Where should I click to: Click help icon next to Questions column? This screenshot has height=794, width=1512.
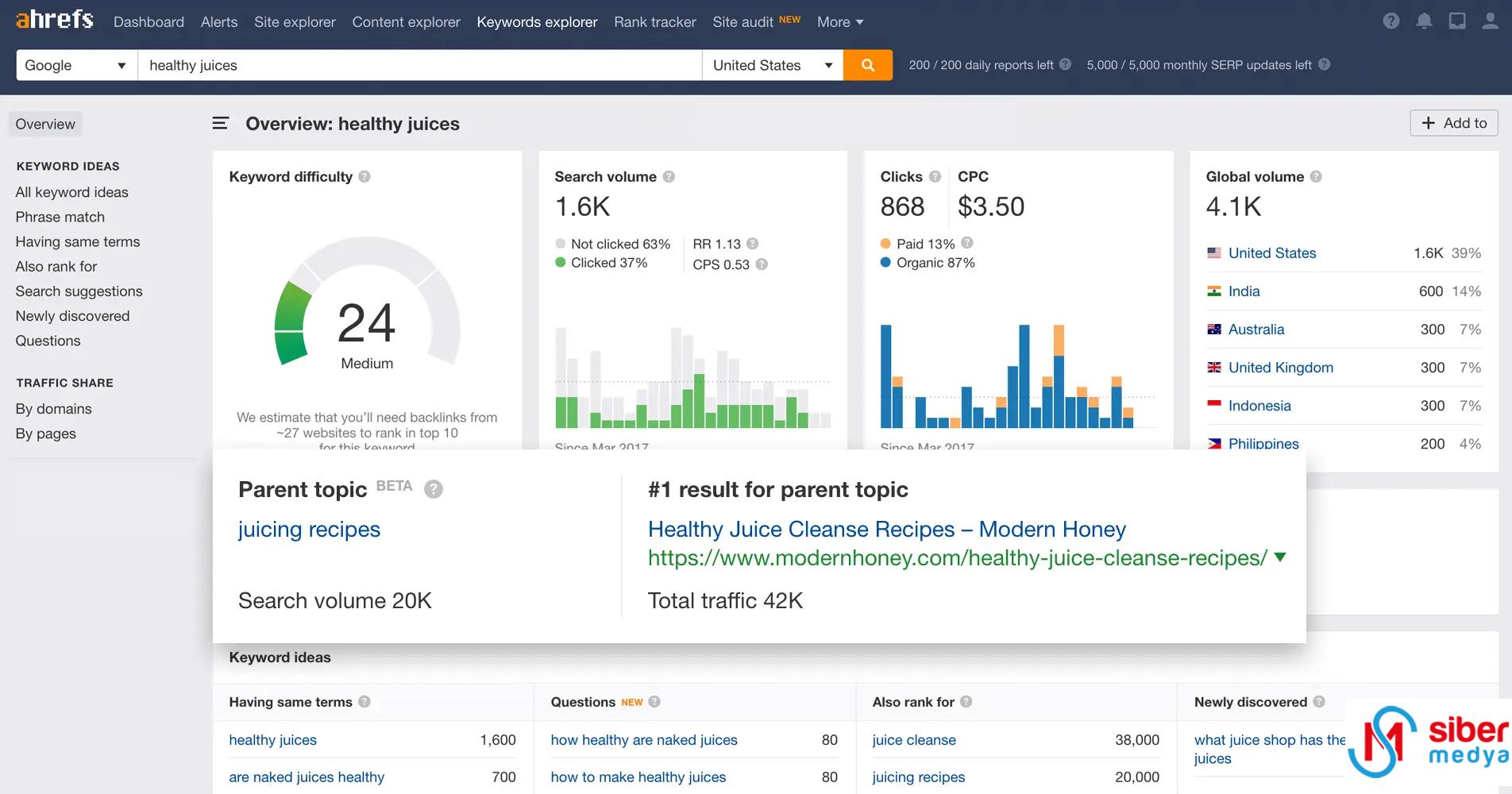654,702
